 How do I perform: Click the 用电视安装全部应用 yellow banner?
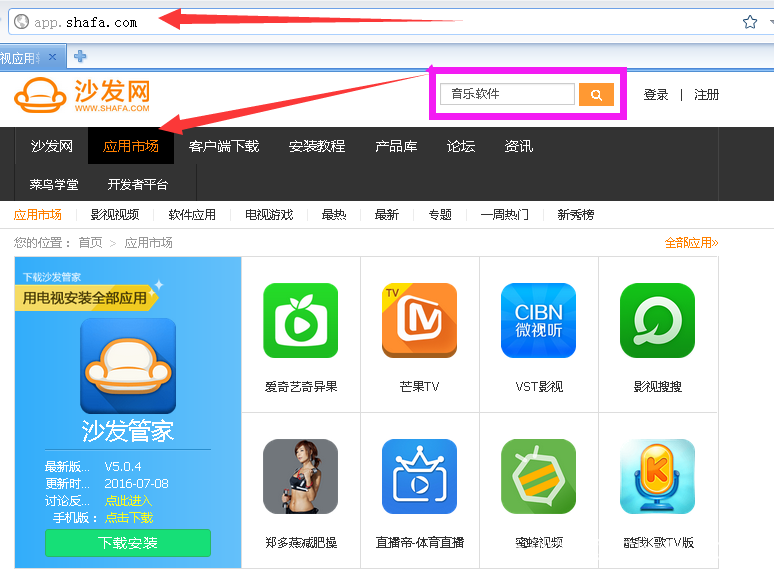coord(85,298)
